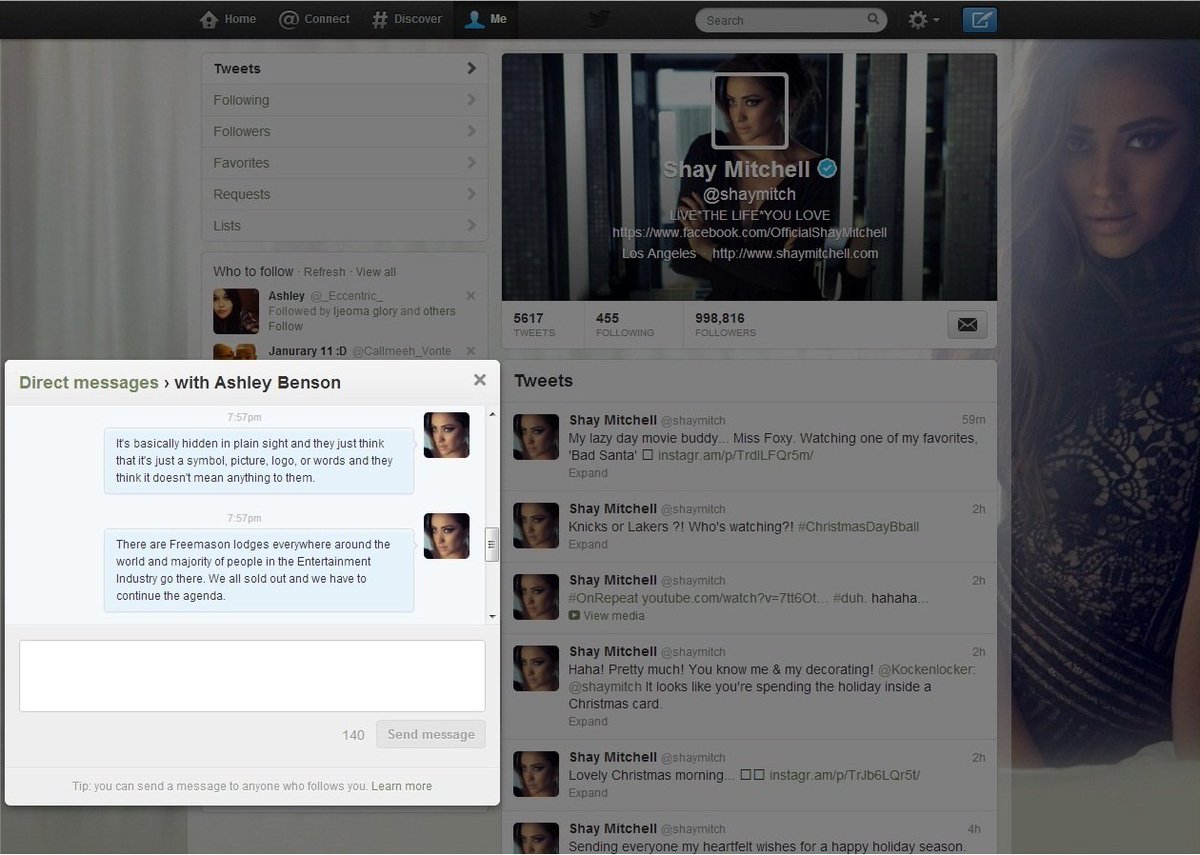Screen dimensions: 1200x855
Task: Click the chevron beside Following
Action: click(471, 100)
